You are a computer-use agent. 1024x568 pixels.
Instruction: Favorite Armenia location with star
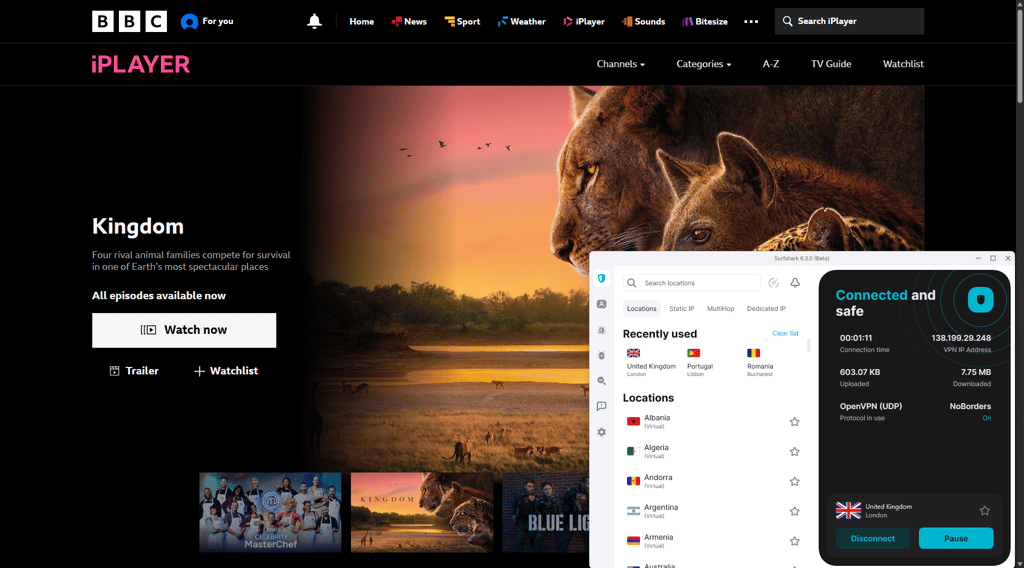tap(794, 541)
